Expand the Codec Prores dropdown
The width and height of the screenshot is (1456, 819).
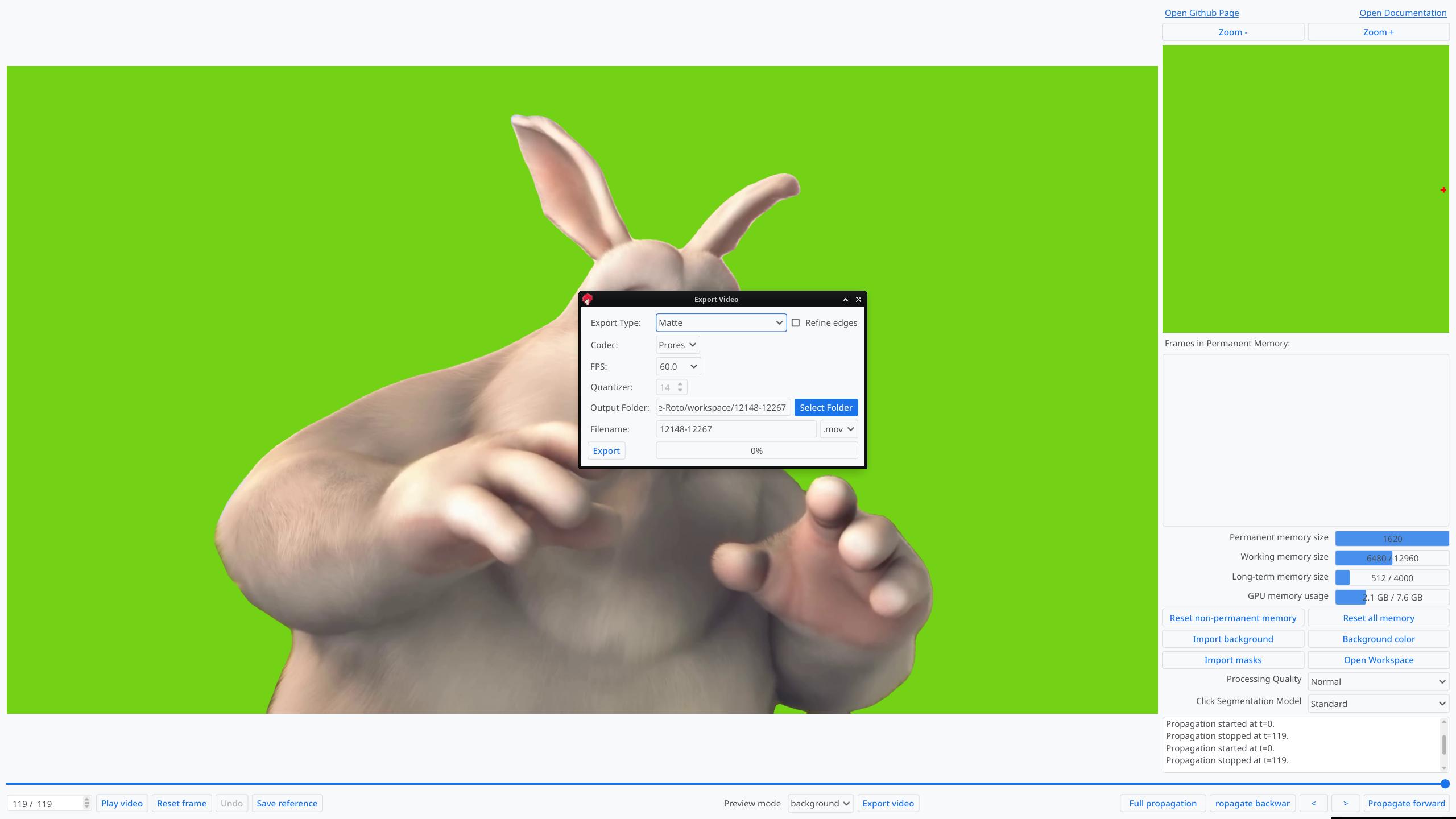(677, 345)
